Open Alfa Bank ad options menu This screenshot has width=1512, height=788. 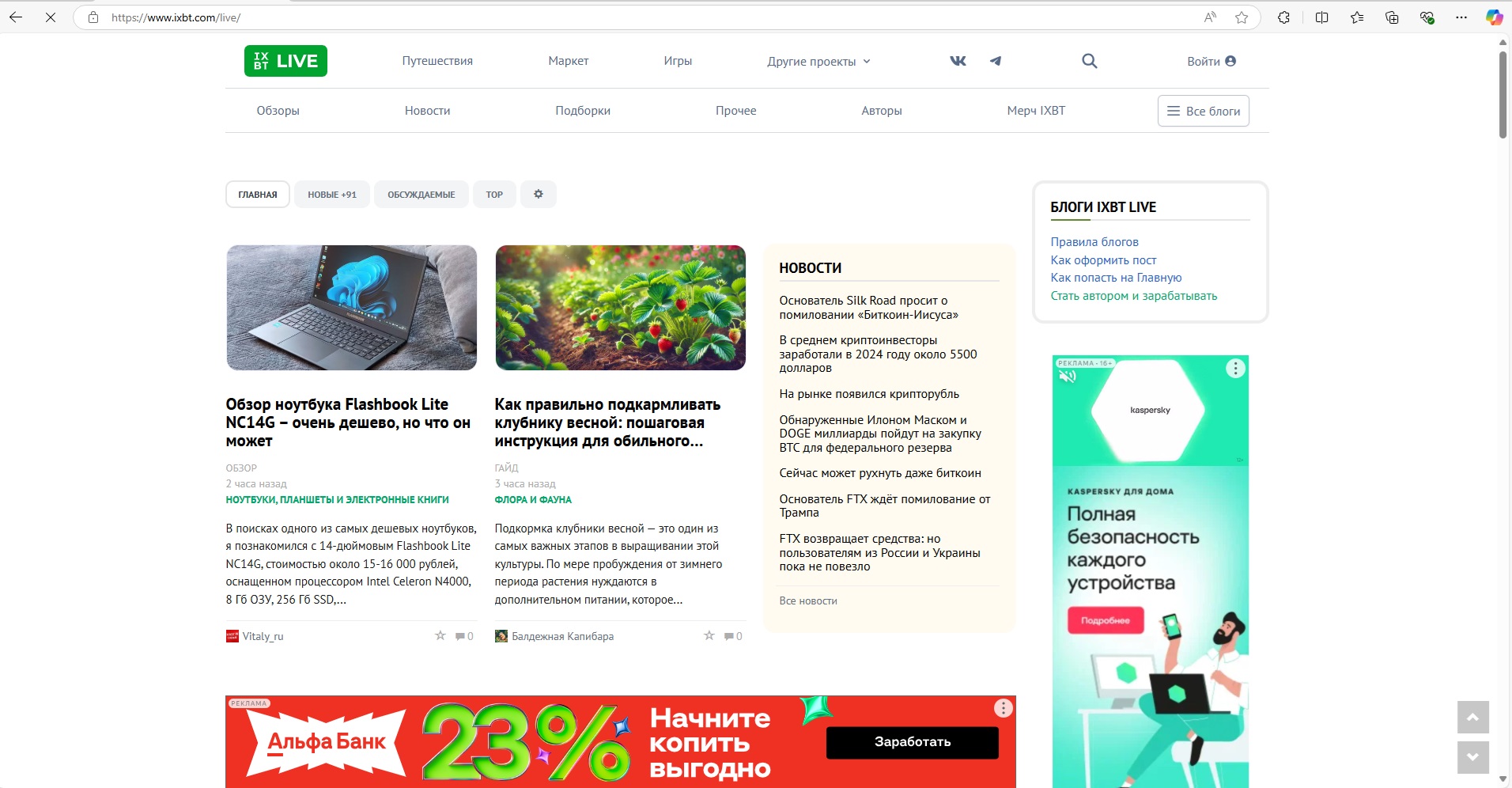point(1003,708)
